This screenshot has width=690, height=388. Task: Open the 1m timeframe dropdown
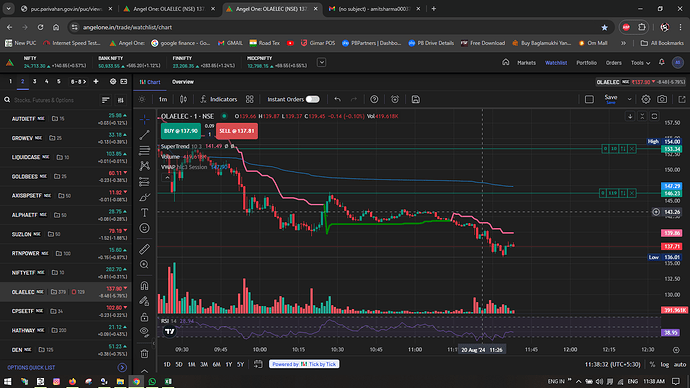click(163, 99)
